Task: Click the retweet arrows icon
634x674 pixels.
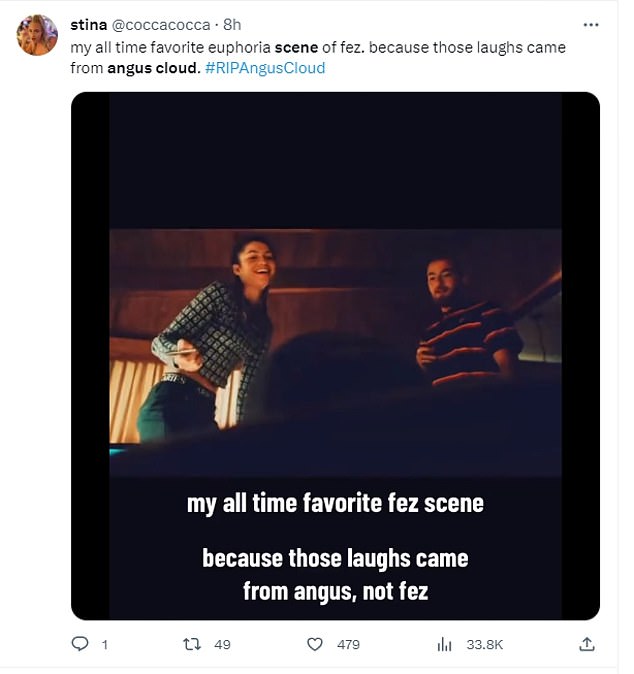Action: (x=189, y=645)
